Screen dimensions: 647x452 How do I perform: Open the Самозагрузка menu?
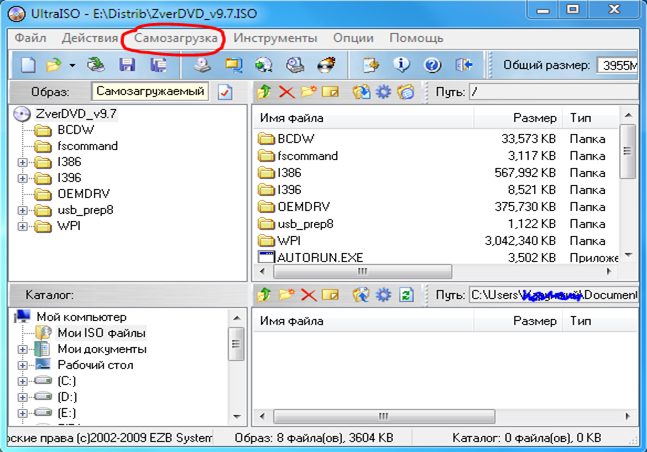point(176,38)
